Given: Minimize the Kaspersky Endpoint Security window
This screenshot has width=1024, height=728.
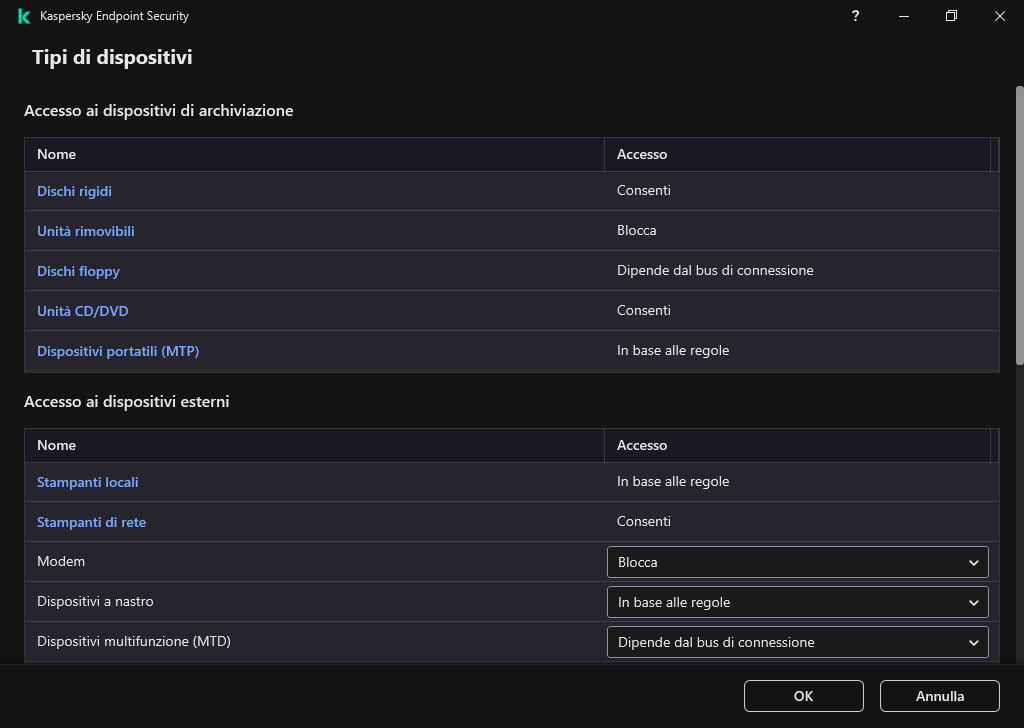Looking at the screenshot, I should (903, 16).
